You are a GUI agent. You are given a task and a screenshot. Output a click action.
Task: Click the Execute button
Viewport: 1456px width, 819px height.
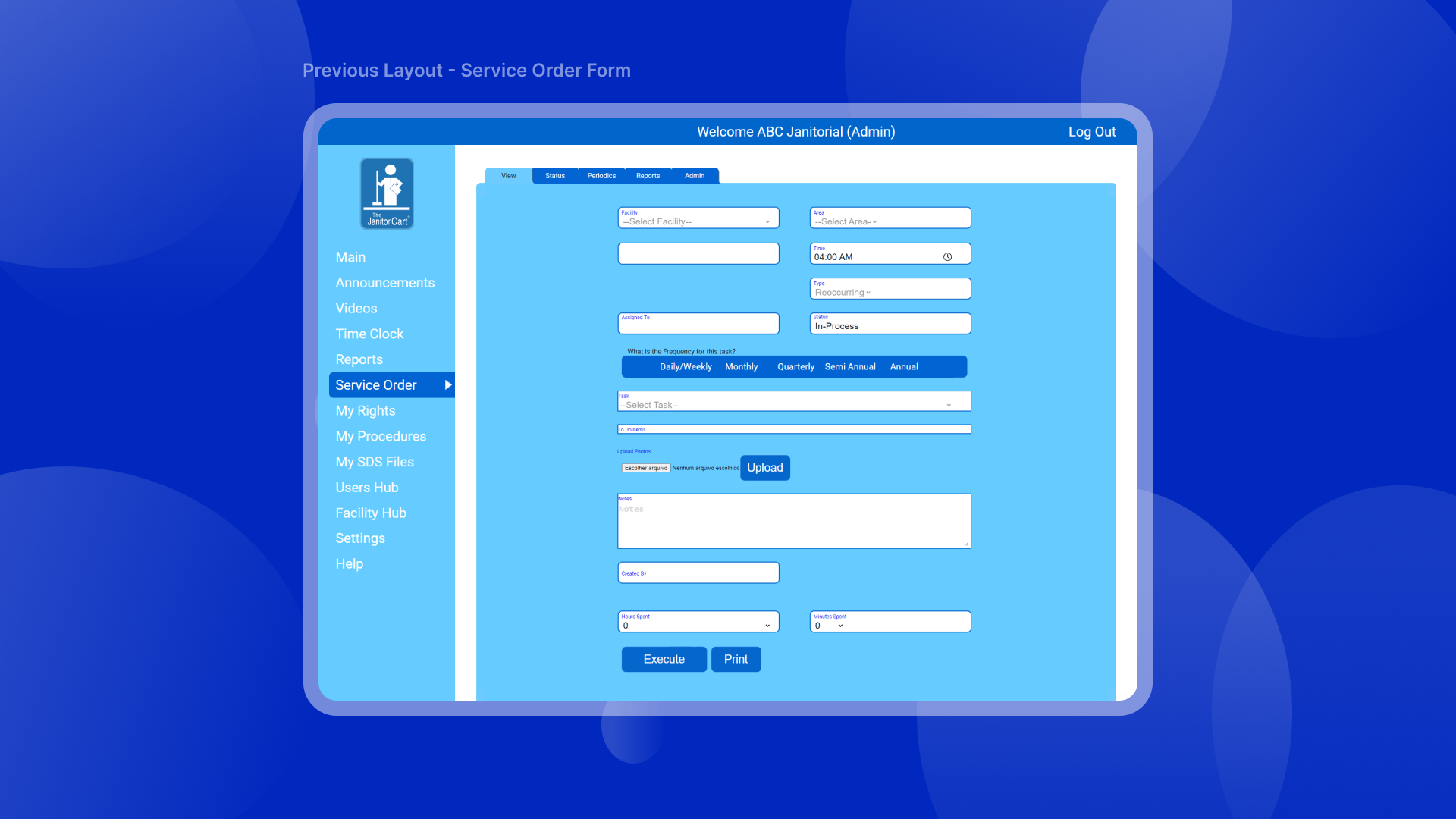click(664, 660)
